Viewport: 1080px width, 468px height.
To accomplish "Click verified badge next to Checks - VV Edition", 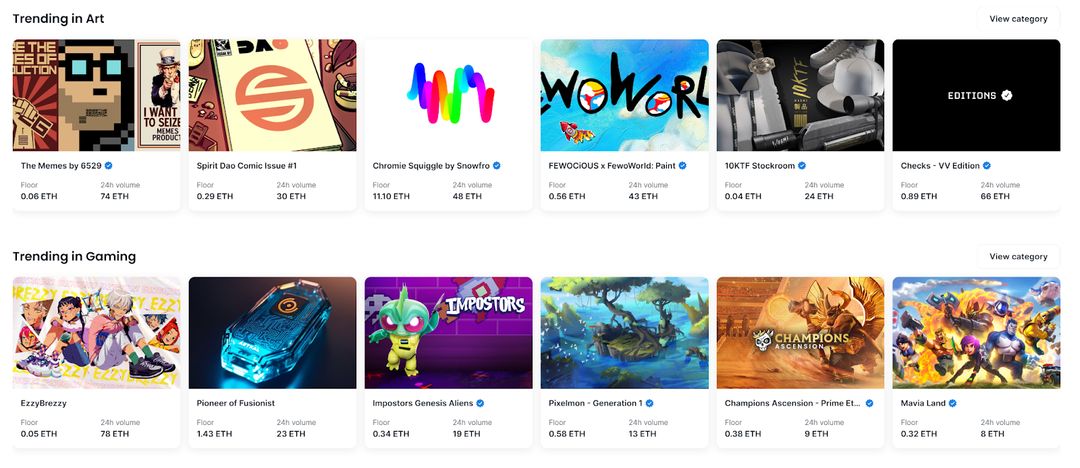I will (986, 165).
